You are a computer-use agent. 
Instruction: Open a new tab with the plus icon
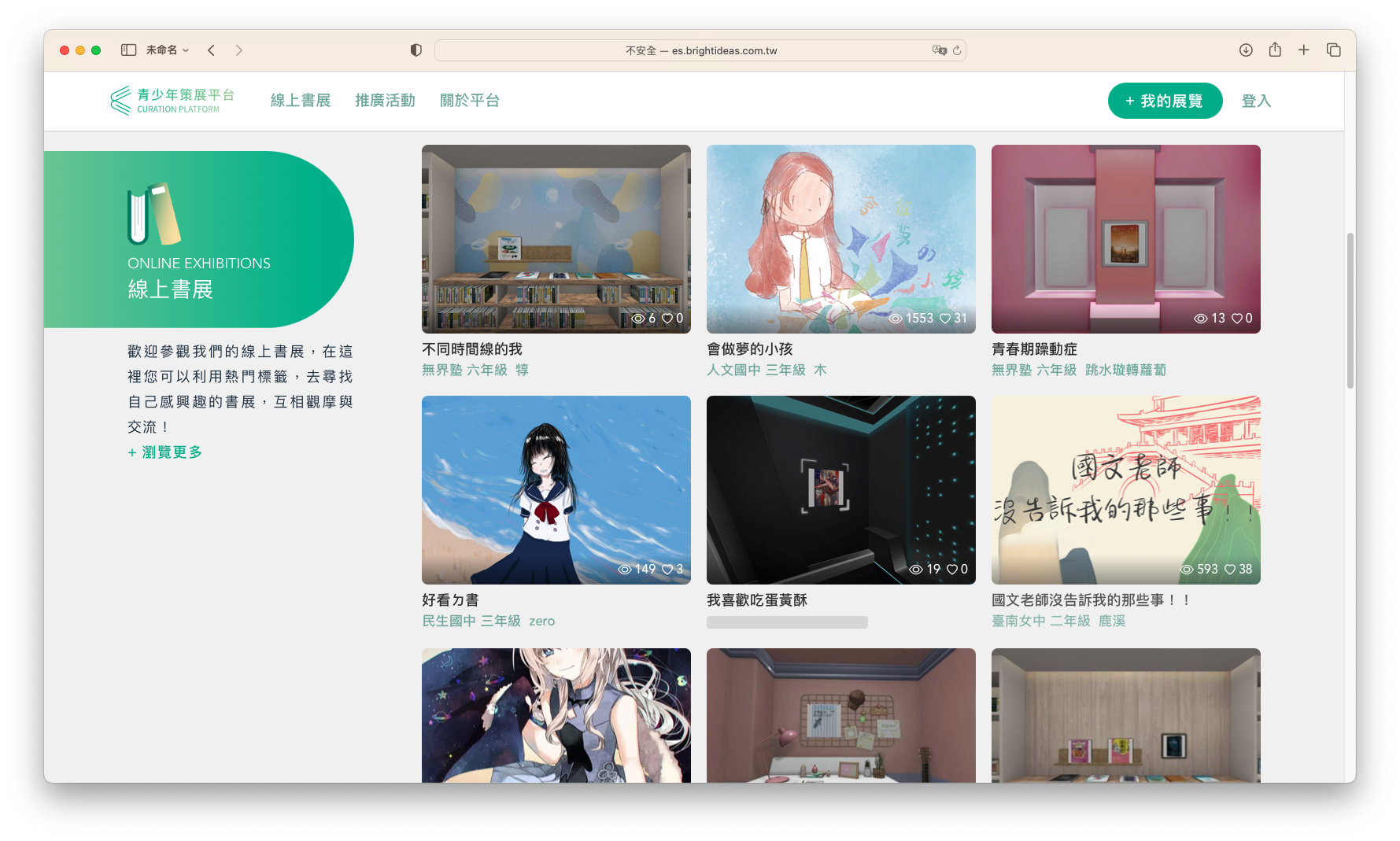(1304, 50)
